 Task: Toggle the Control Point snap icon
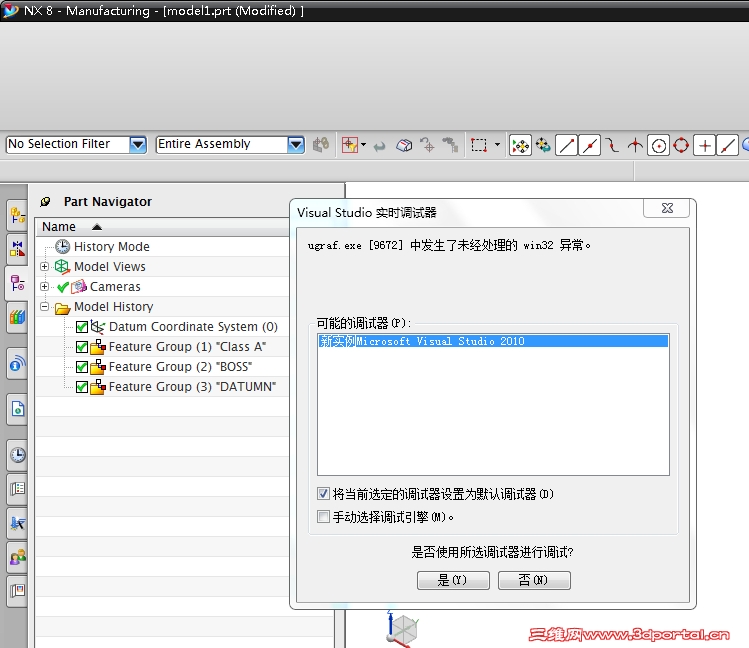pyautogui.click(x=612, y=145)
